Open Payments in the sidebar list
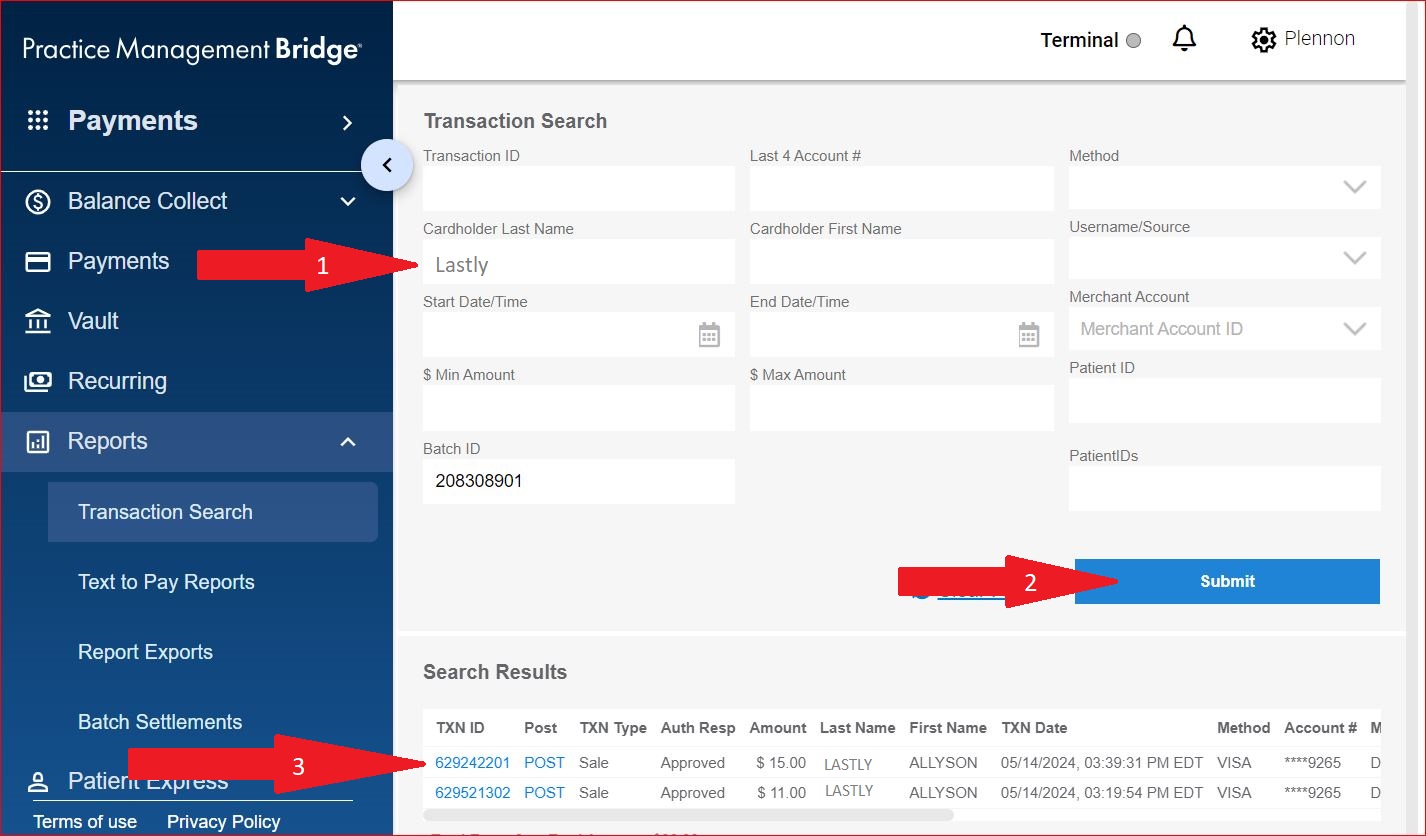 tap(118, 262)
